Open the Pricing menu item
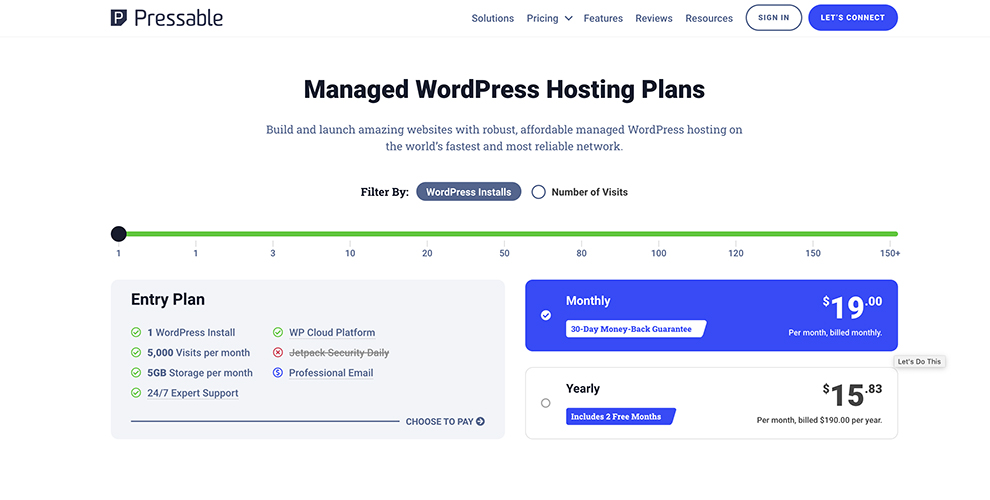990x500 pixels. (x=542, y=18)
